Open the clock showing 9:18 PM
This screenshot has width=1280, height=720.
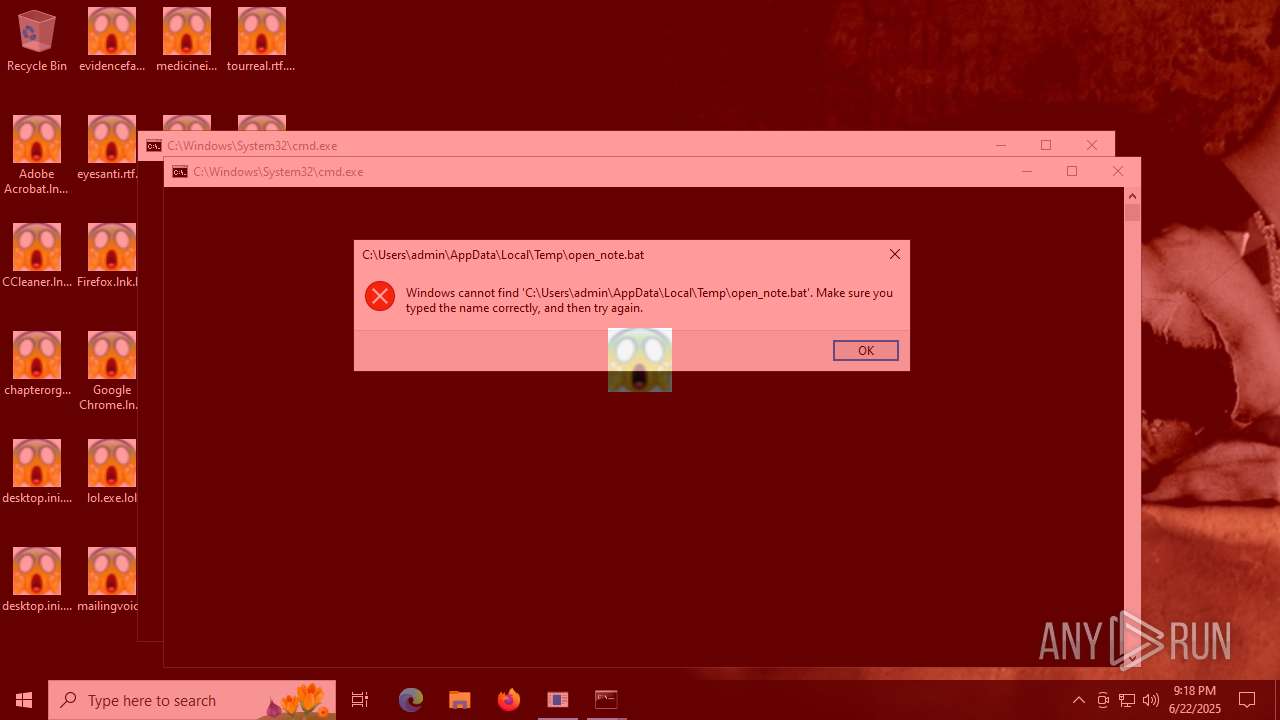click(1195, 700)
